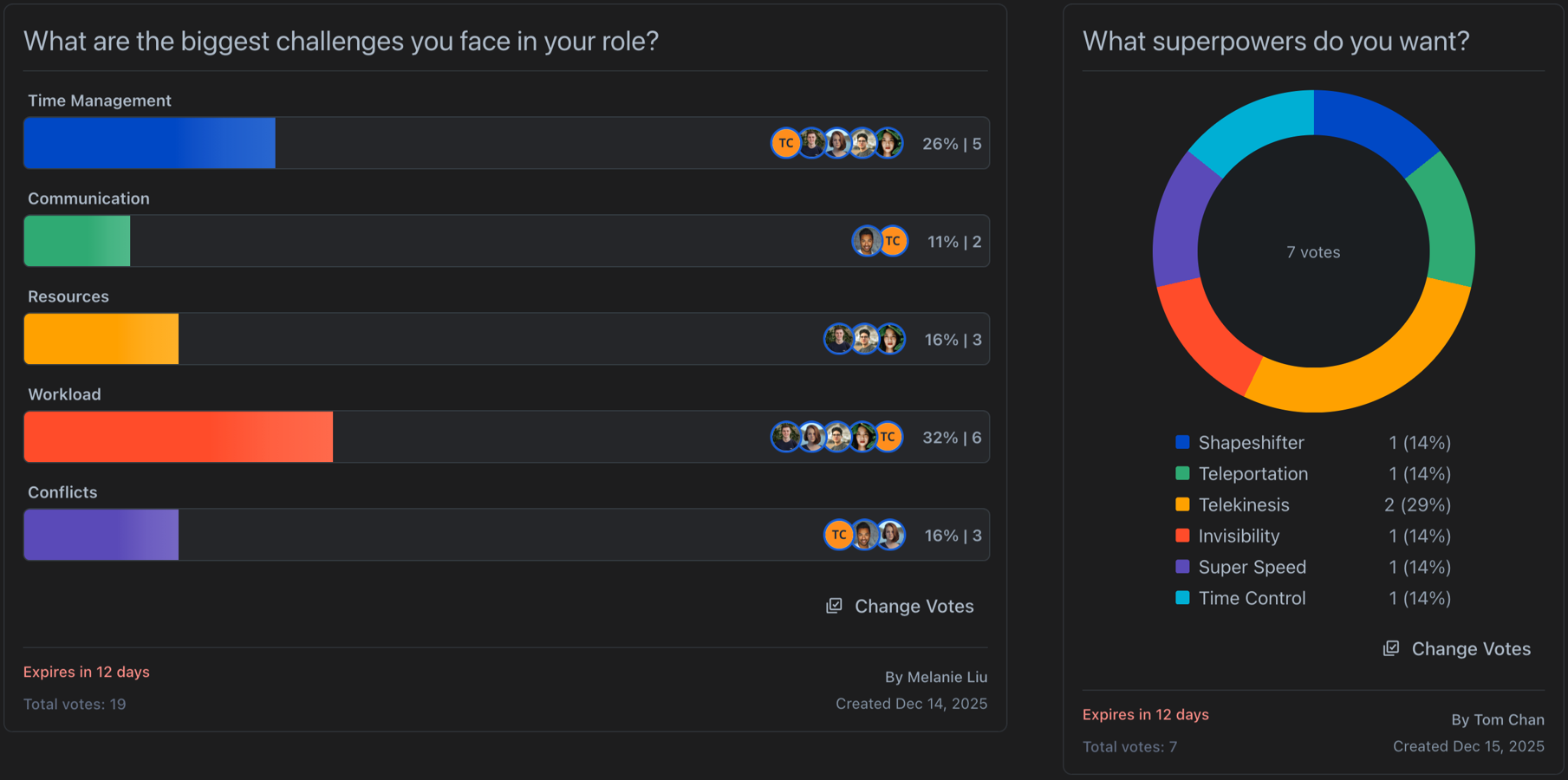The image size is (1568, 780).
Task: Click the Change Votes icon under challenges poll
Action: (x=834, y=606)
